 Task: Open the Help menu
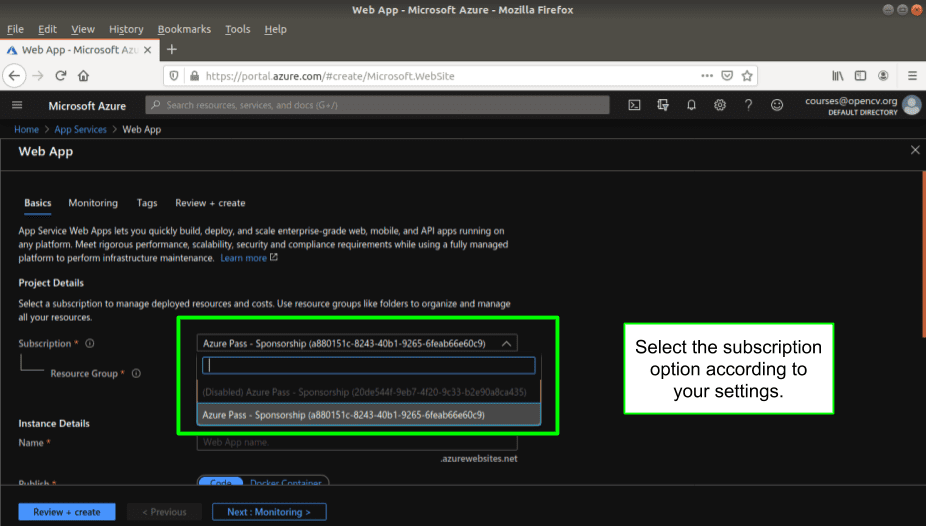click(275, 29)
